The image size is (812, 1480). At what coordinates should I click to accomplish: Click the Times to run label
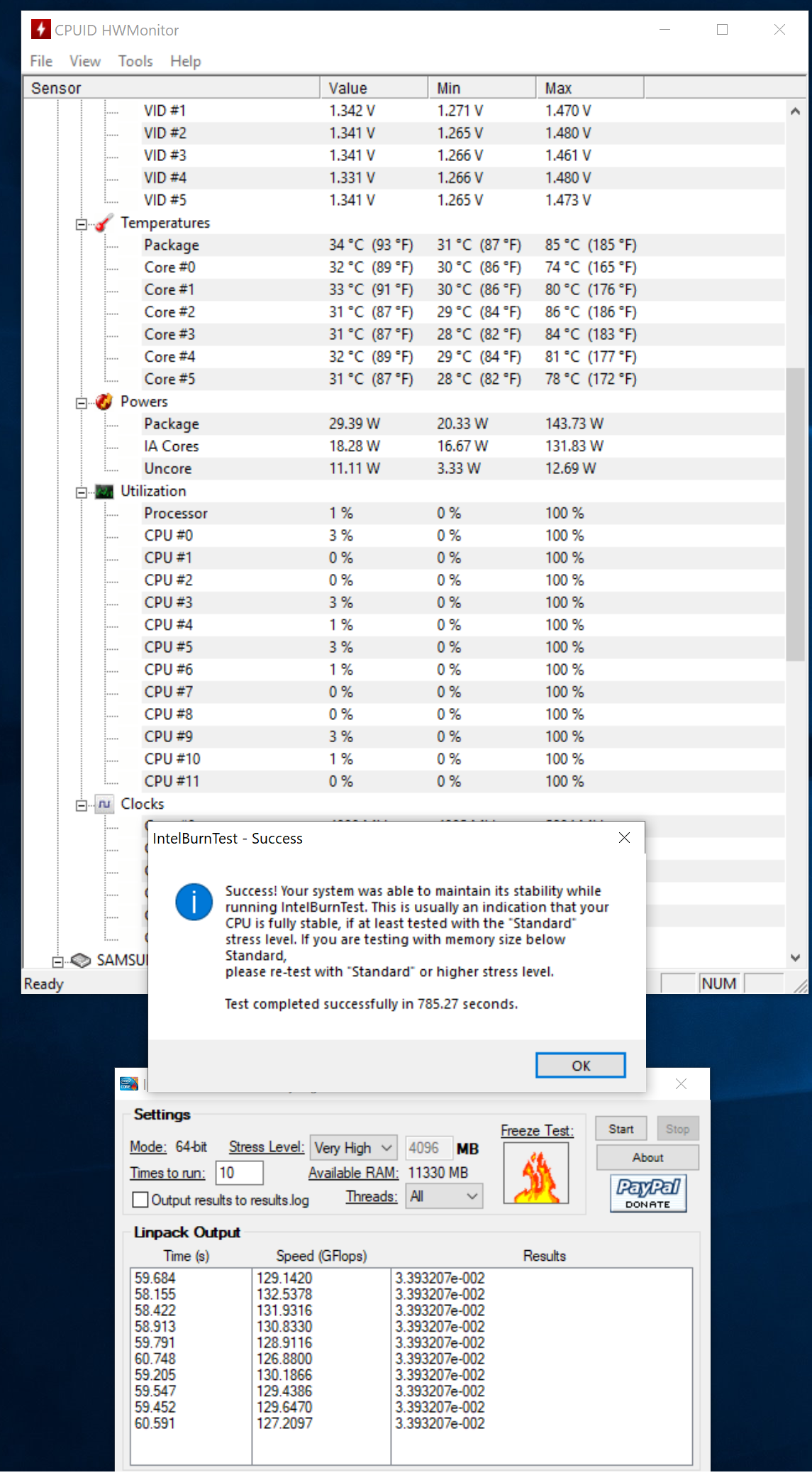167,1173
